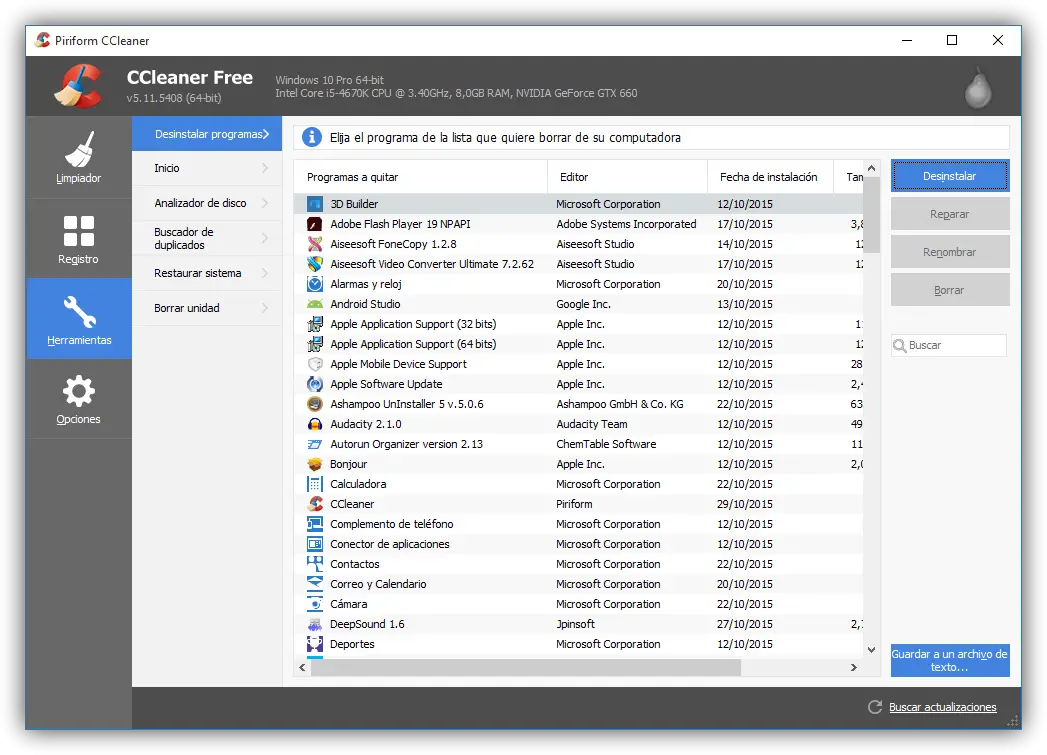
Task: Open the Registro grid section
Action: tap(78, 238)
